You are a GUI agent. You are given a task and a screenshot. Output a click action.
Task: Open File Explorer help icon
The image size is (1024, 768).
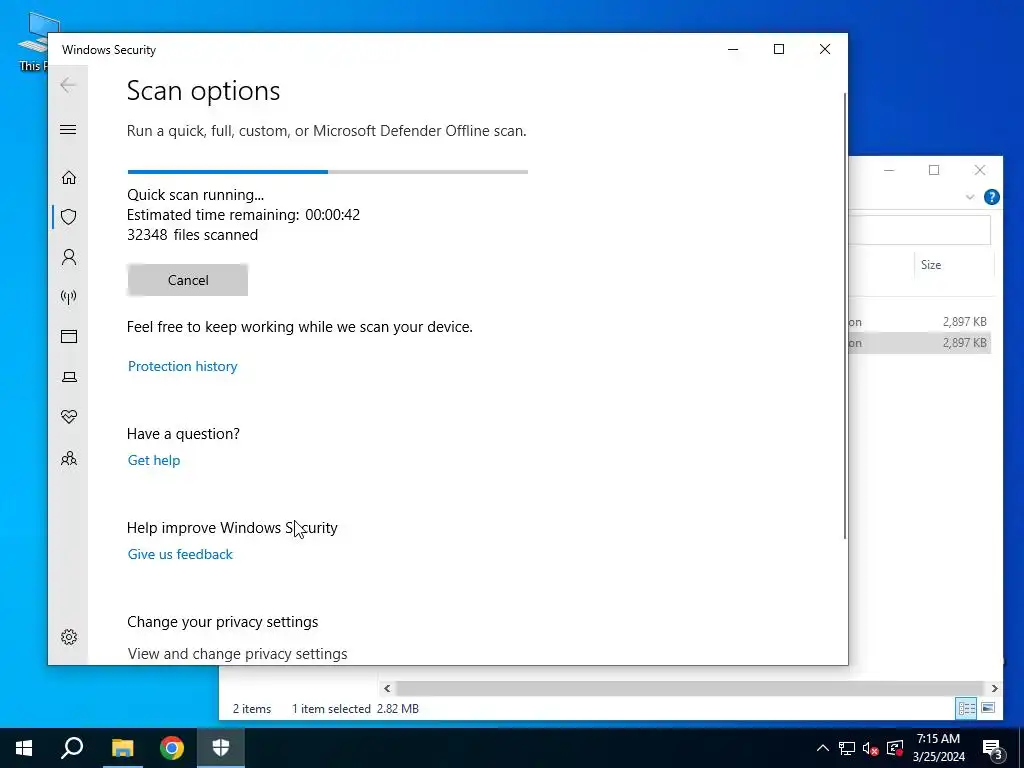click(991, 197)
